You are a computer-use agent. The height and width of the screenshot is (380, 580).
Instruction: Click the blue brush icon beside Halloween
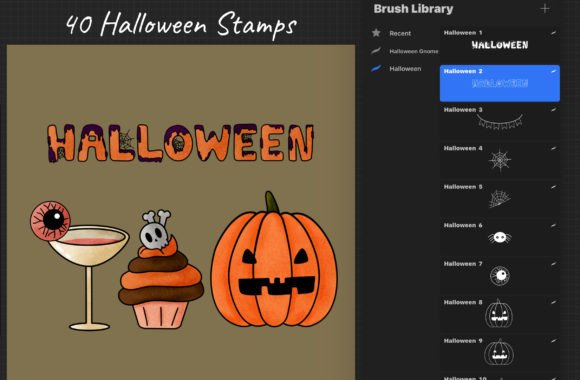pyautogui.click(x=376, y=68)
